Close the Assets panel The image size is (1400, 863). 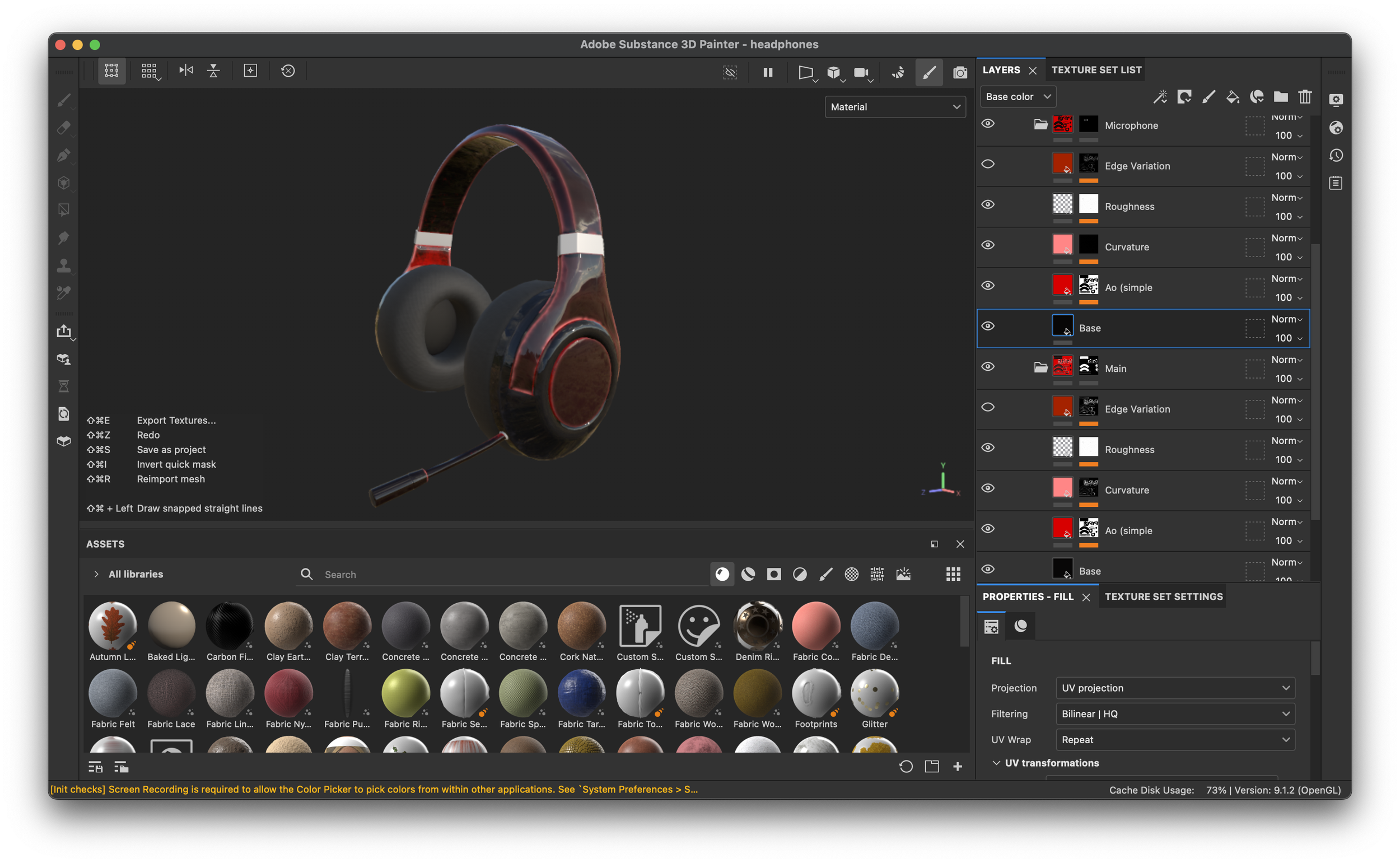(960, 544)
